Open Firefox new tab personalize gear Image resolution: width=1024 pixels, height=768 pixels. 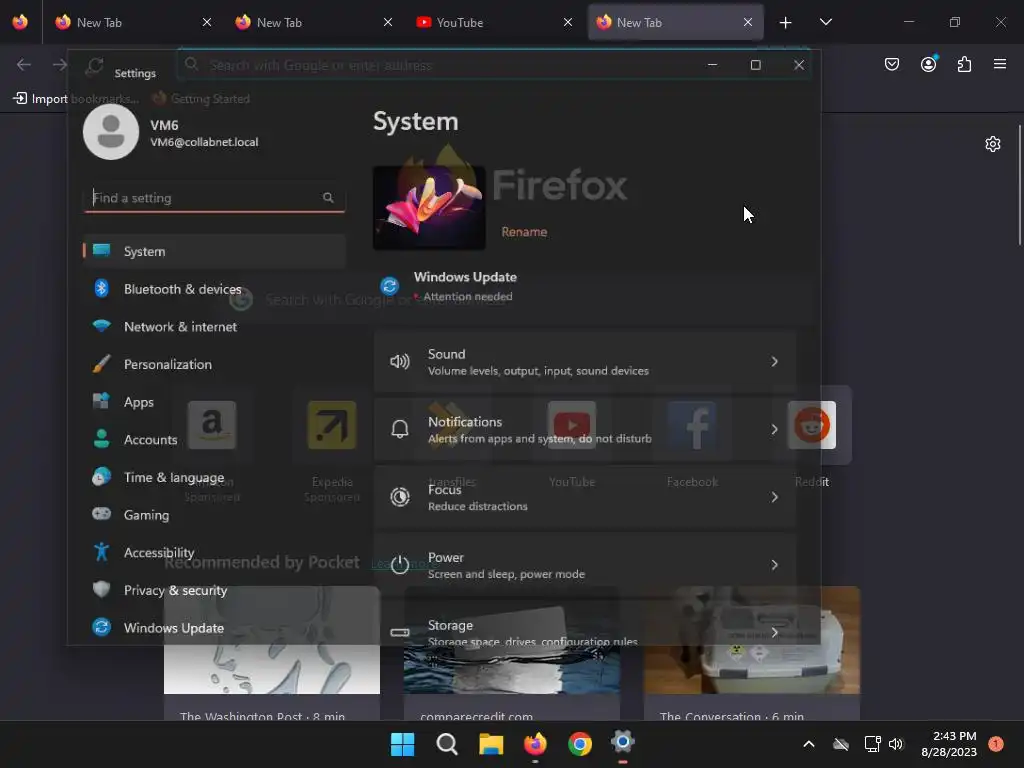pyautogui.click(x=993, y=144)
